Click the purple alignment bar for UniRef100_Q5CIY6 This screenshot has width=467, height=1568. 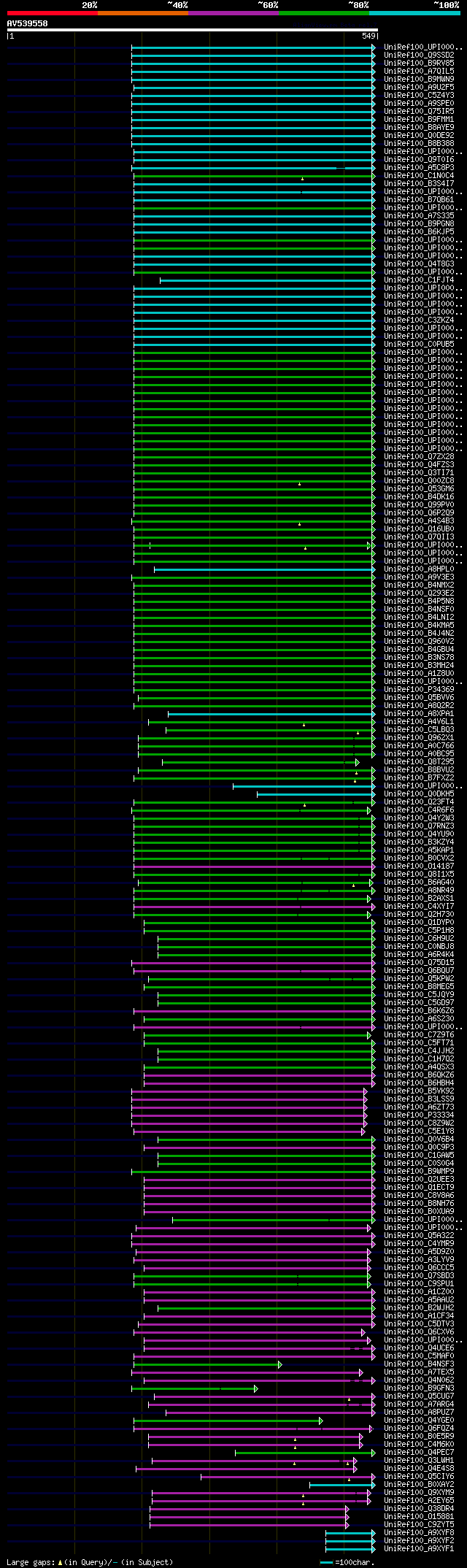pyautogui.click(x=288, y=1476)
